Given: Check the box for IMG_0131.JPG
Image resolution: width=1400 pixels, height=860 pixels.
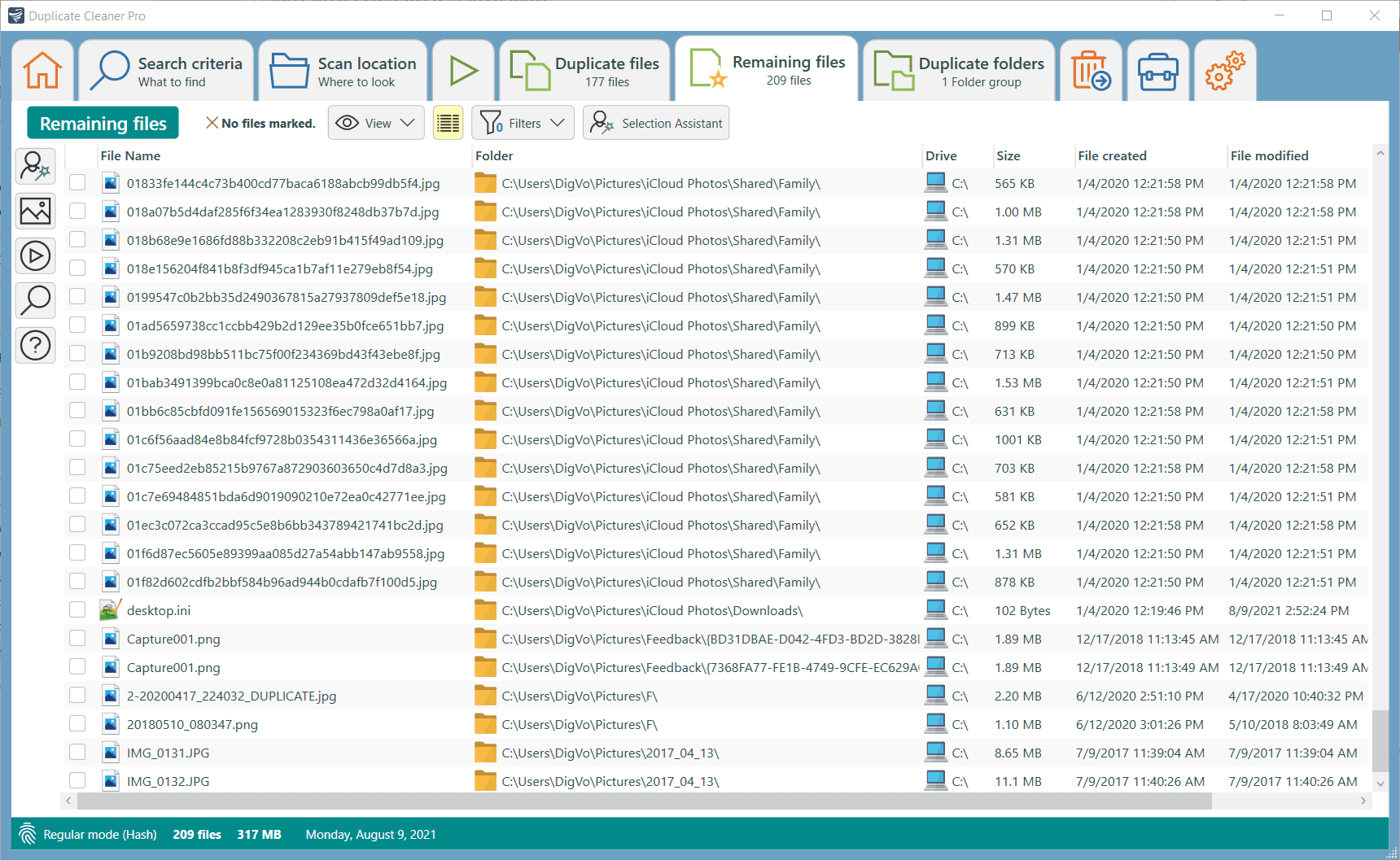Looking at the screenshot, I should tap(77, 753).
